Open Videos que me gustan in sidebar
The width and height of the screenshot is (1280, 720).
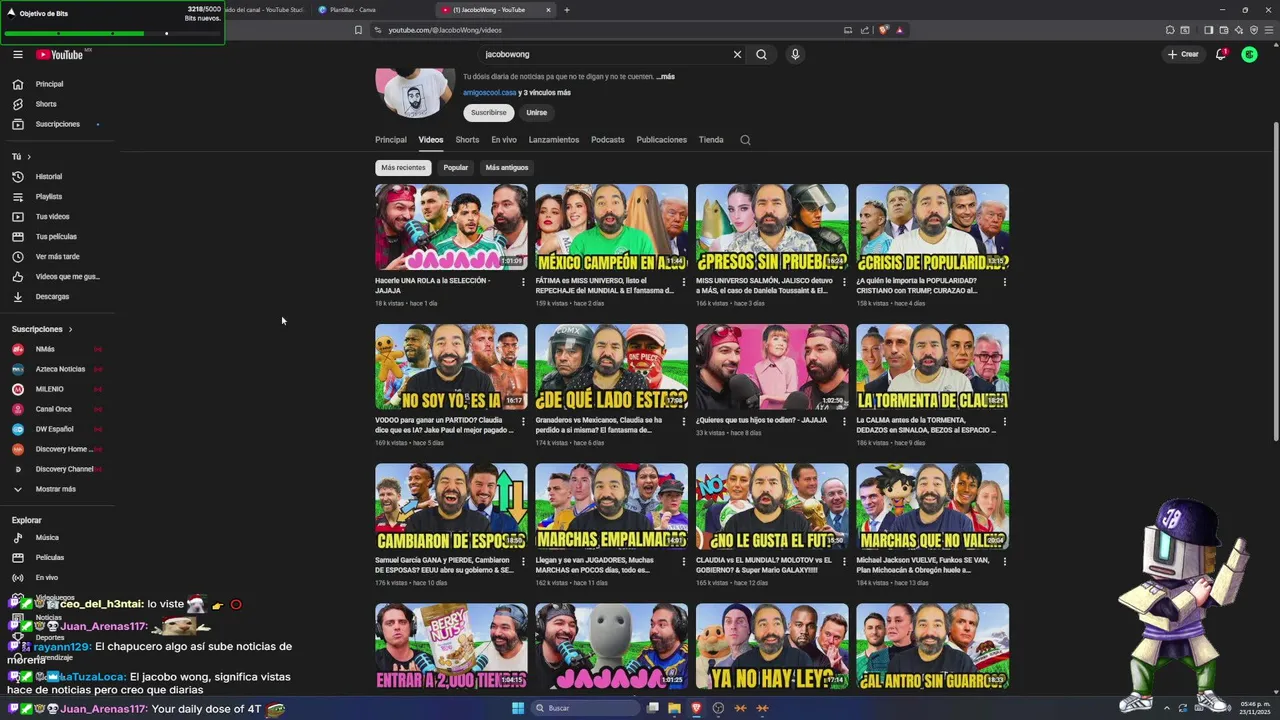click(60, 276)
